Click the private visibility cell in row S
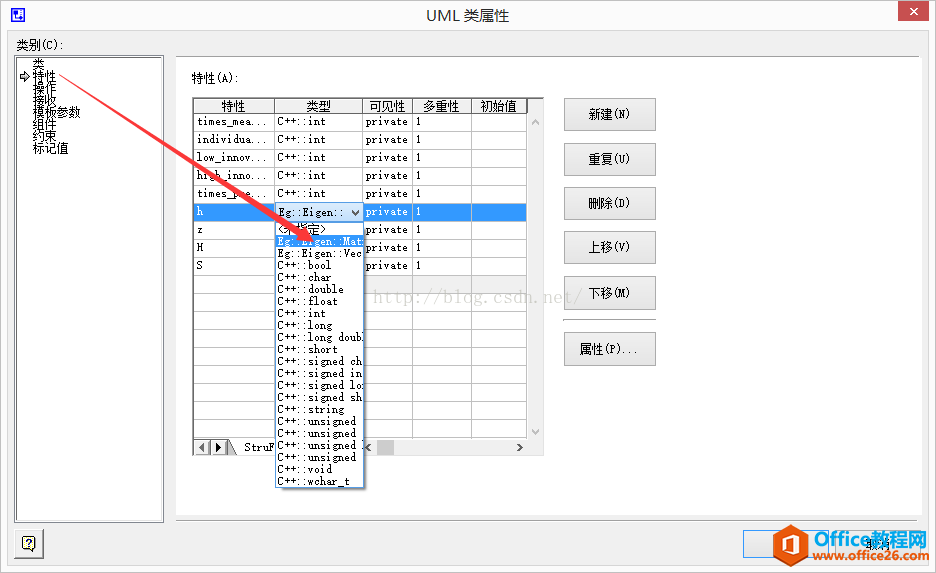The width and height of the screenshot is (936, 573). point(387,266)
